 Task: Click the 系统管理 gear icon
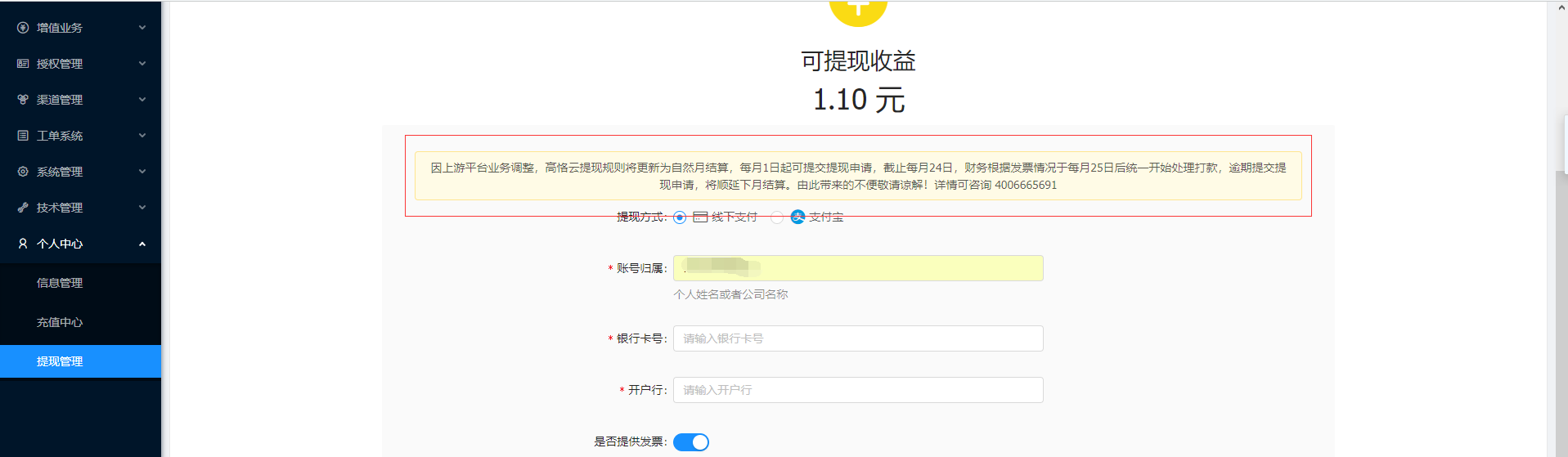click(x=23, y=172)
